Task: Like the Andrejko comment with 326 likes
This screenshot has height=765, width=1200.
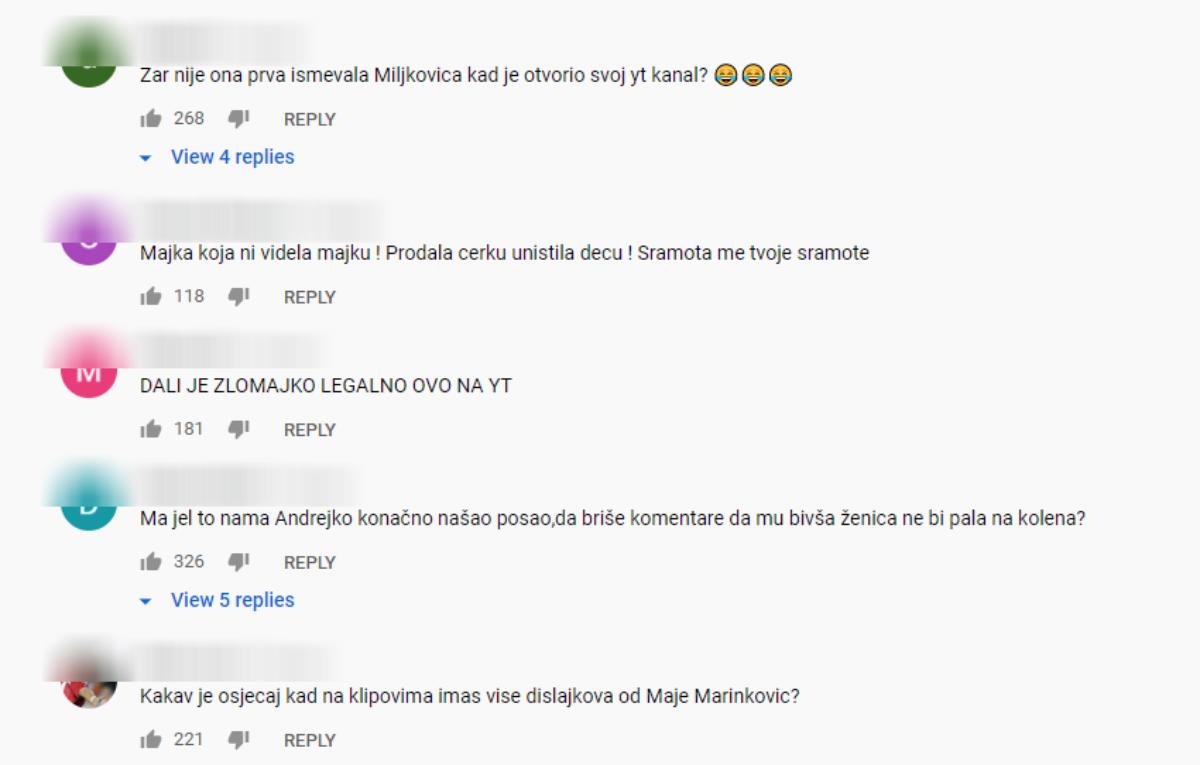Action: point(151,562)
